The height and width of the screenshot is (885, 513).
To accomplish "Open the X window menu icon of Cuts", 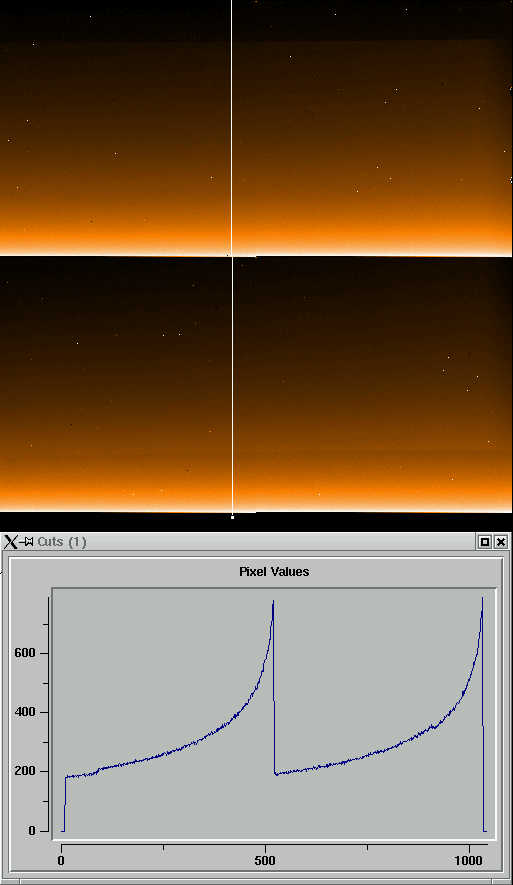I will (11, 542).
